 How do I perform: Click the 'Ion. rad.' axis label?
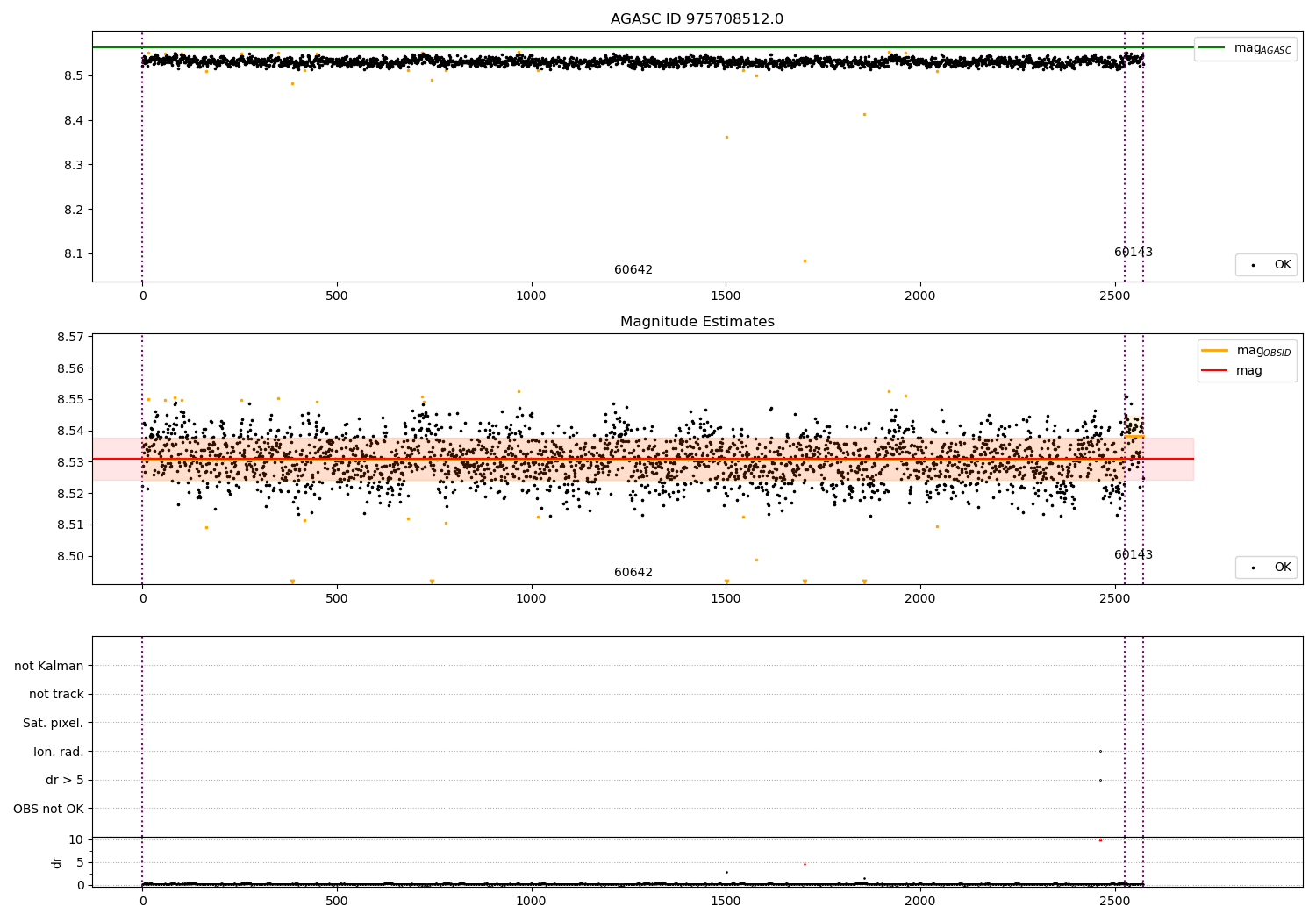tap(59, 752)
